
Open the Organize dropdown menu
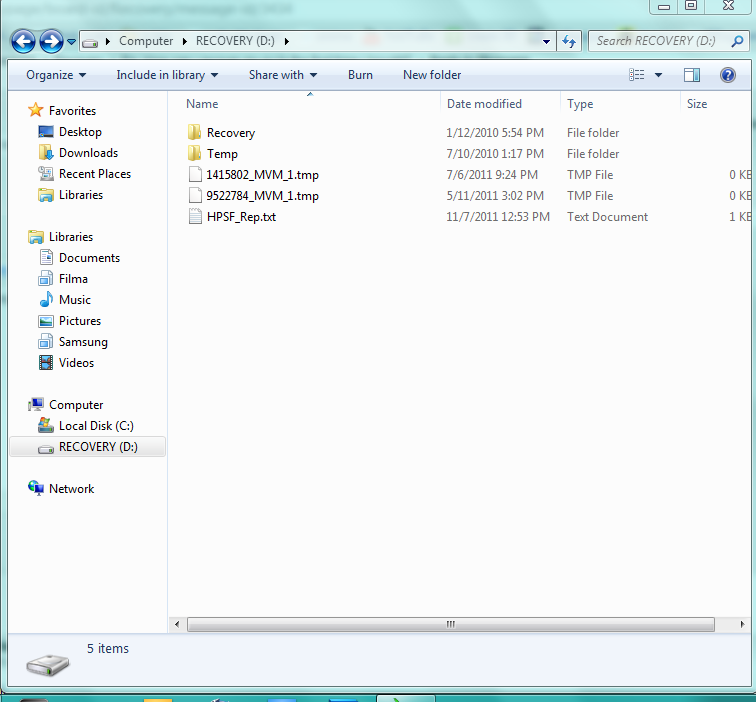click(56, 75)
